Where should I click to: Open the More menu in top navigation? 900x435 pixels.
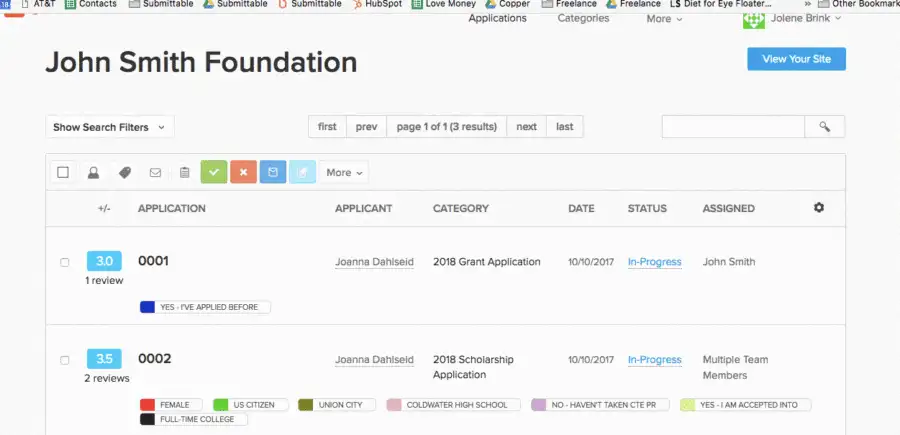coord(664,19)
